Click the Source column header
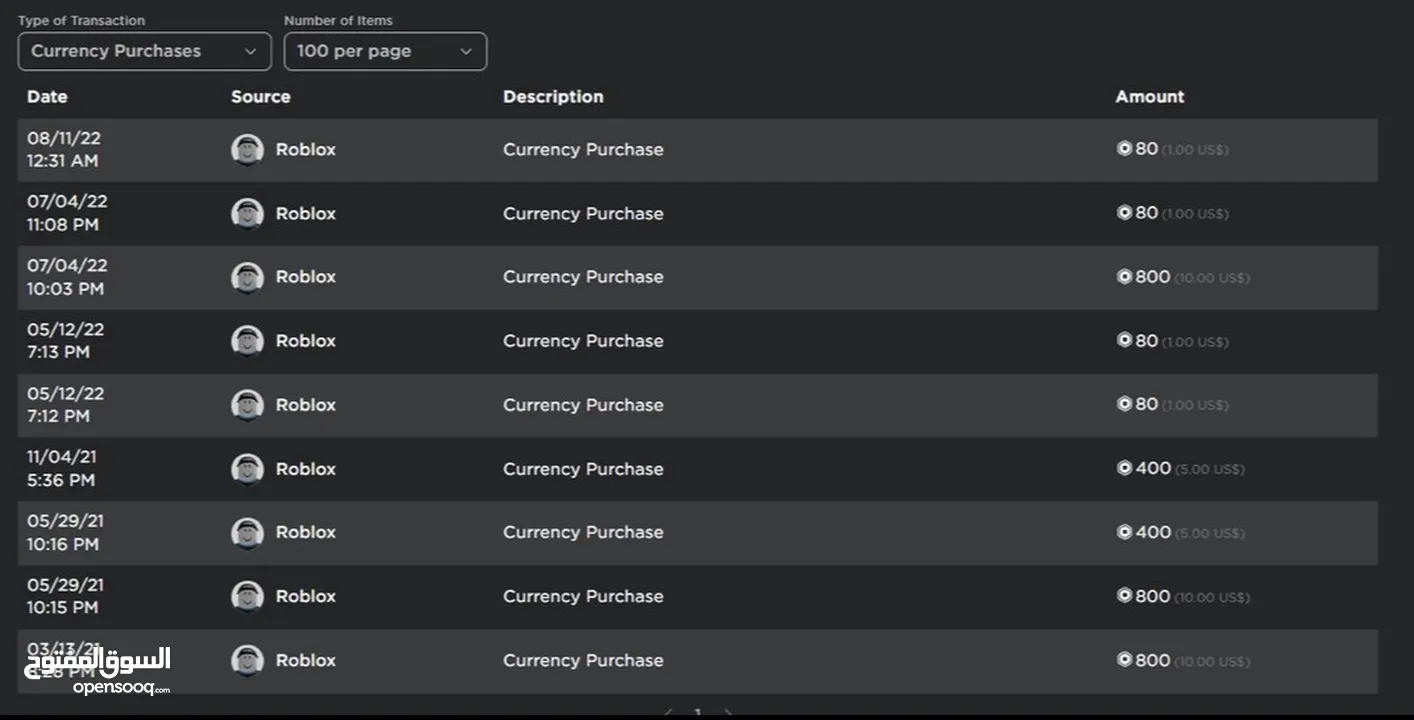Viewport: 1414px width, 720px height. (x=261, y=97)
